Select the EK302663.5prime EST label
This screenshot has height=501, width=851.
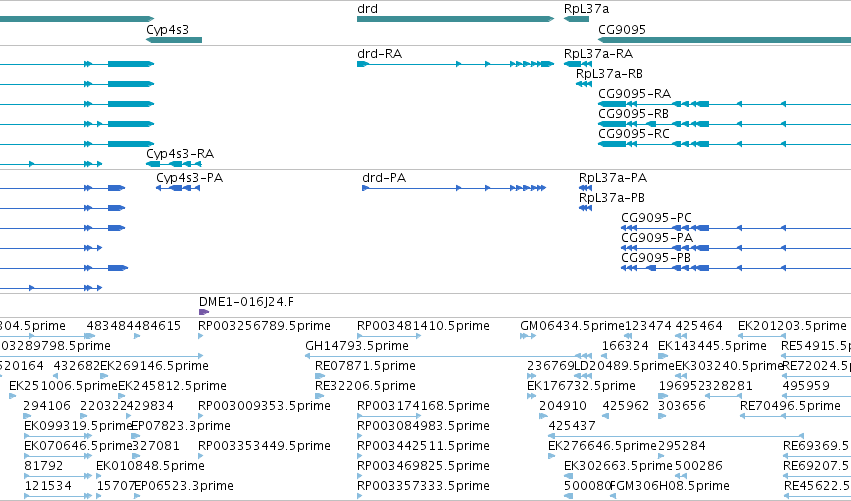[x=618, y=467]
